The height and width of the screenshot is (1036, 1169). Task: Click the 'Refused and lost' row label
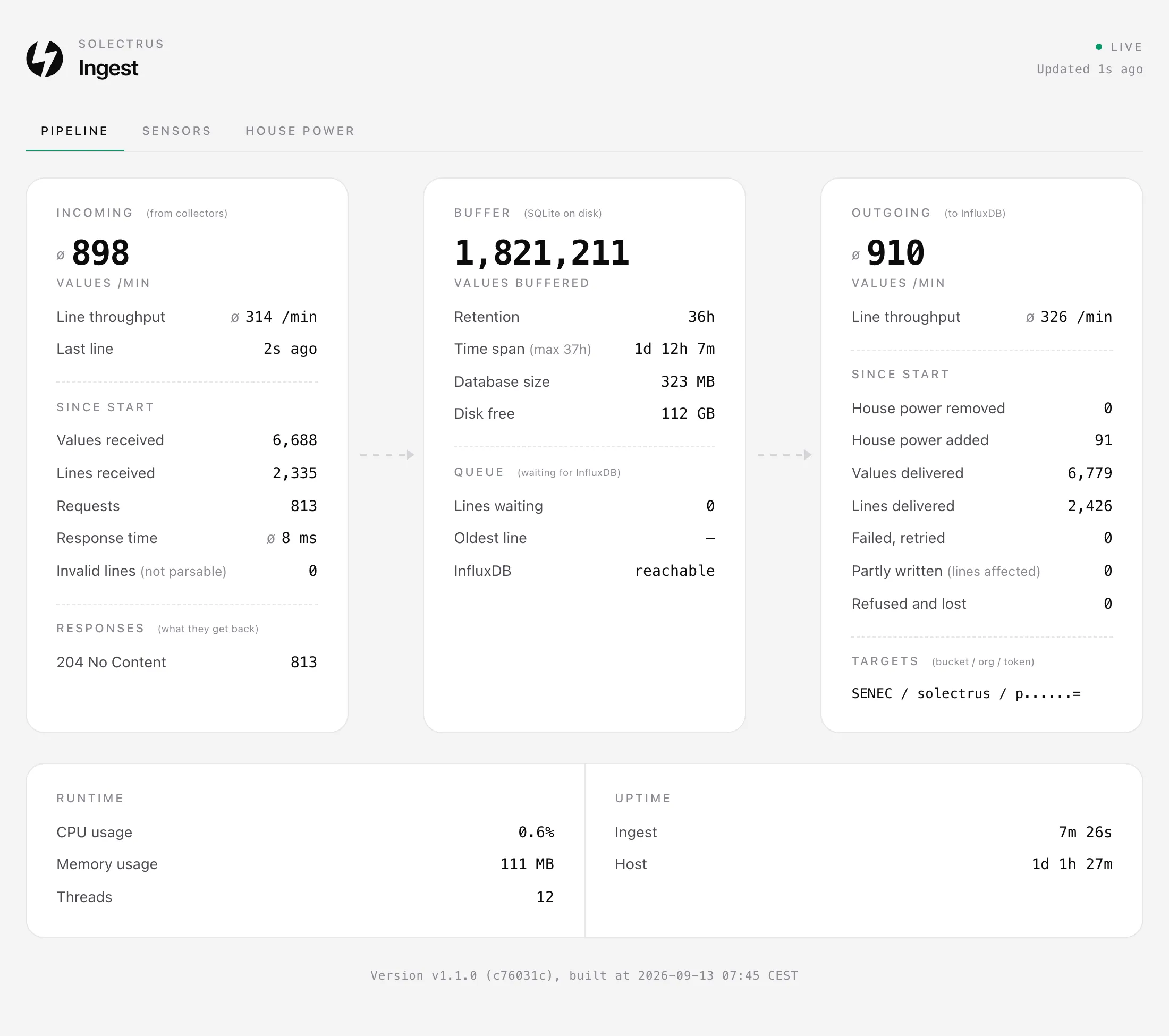click(x=908, y=604)
